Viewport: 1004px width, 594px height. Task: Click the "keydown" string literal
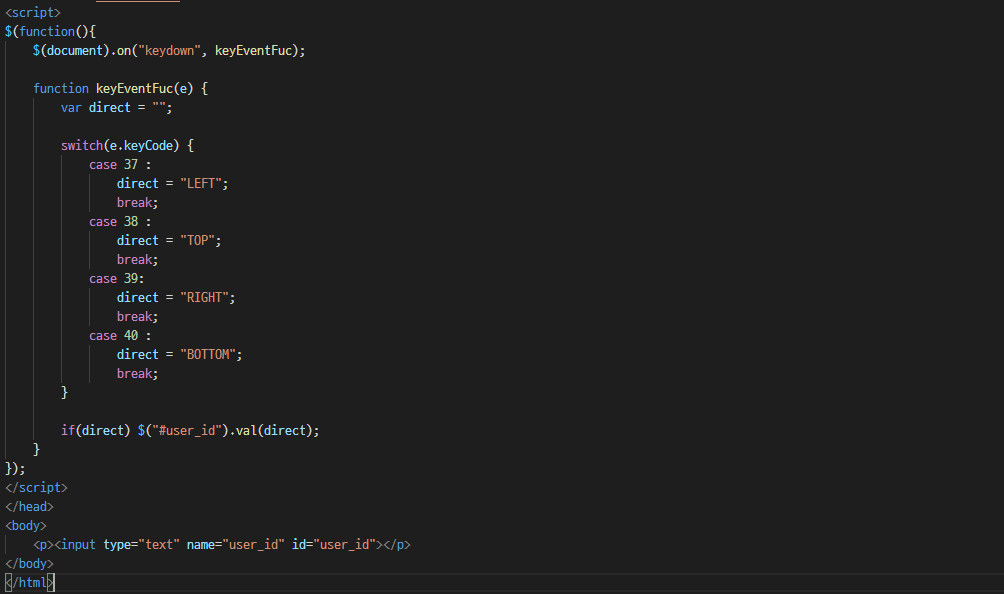[x=170, y=51]
